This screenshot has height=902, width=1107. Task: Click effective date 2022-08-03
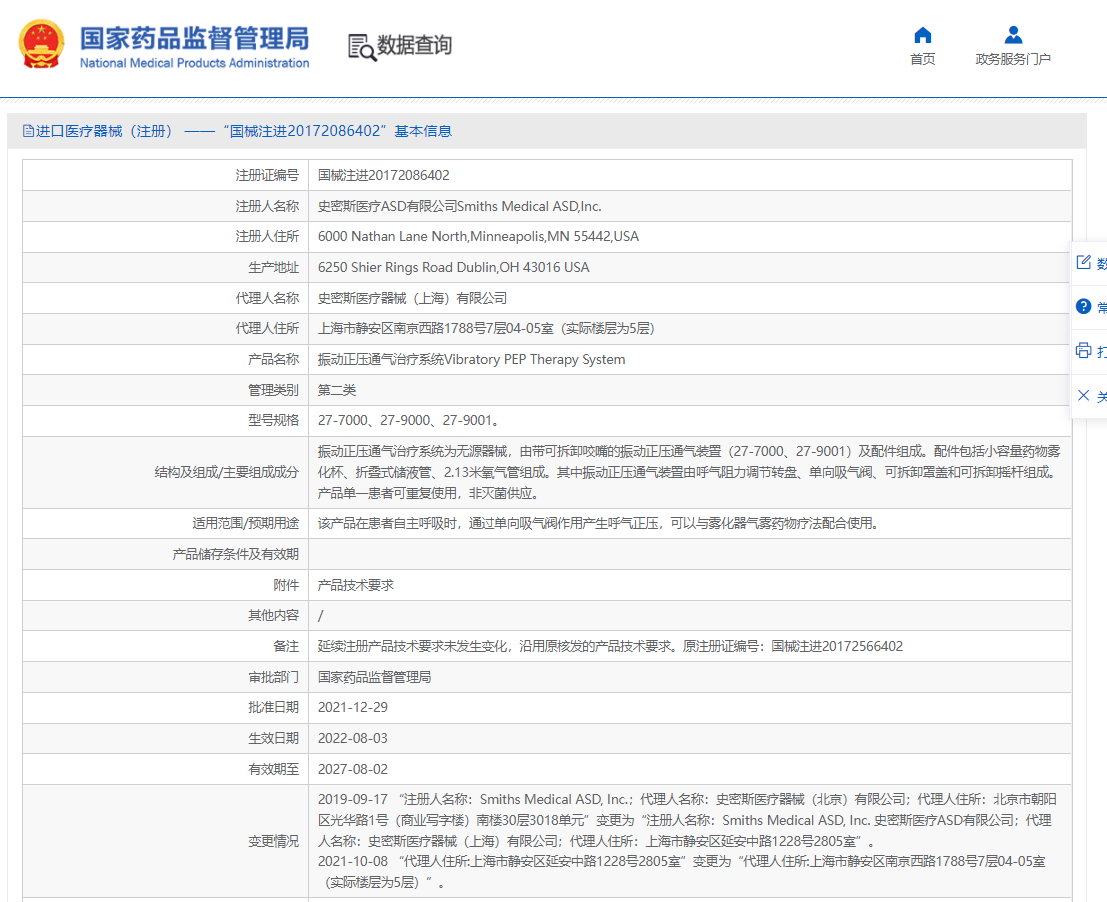[352, 738]
